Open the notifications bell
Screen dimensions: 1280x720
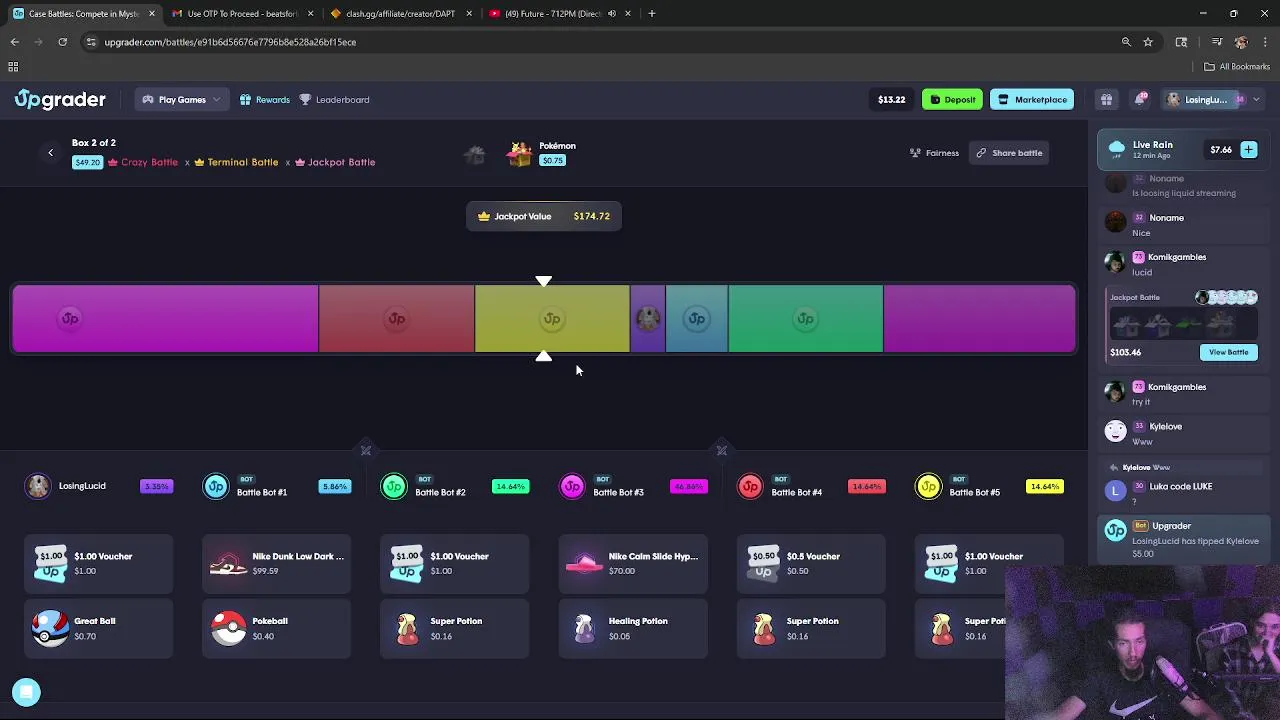click(x=1140, y=99)
